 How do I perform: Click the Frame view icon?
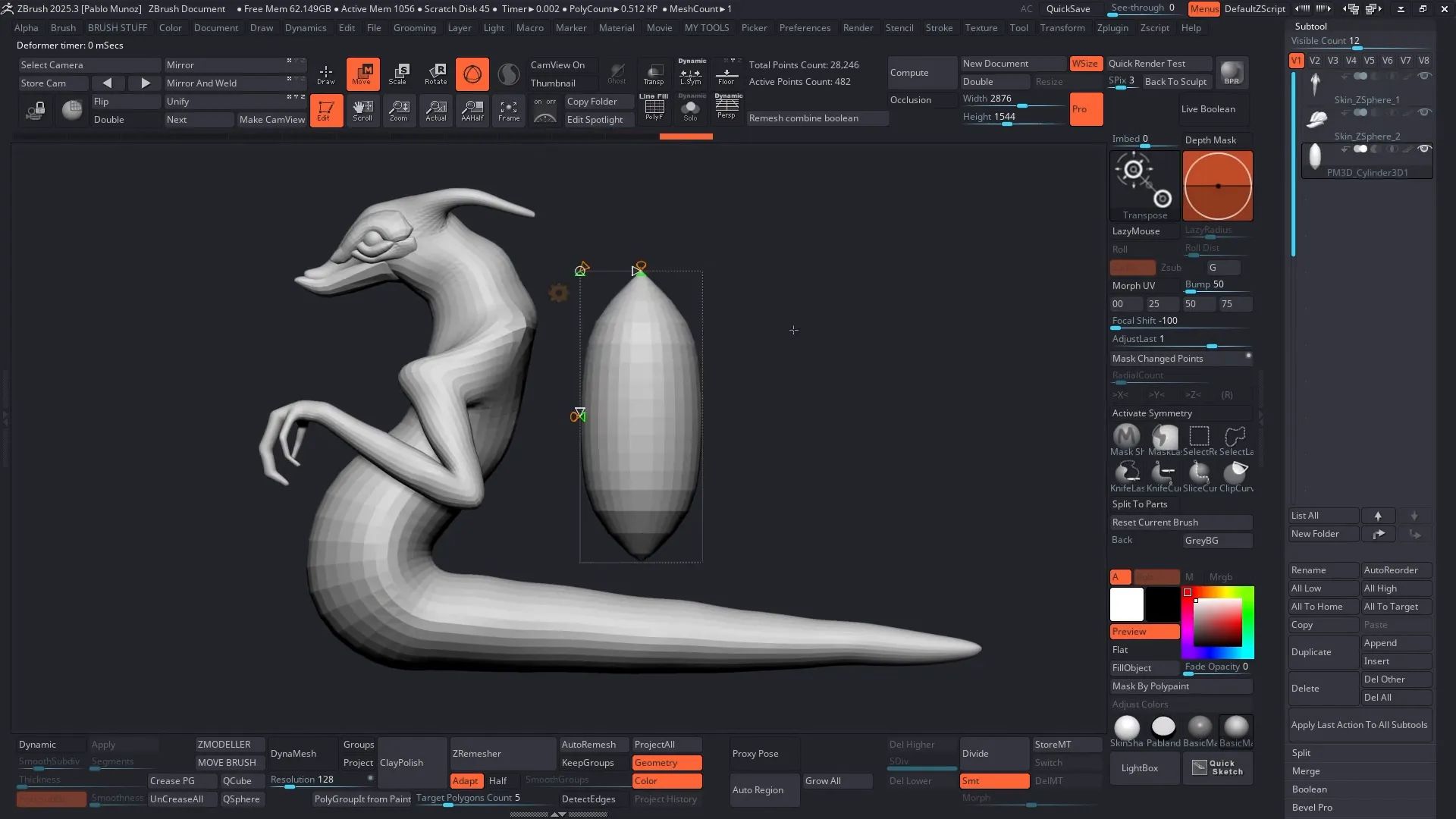(509, 111)
